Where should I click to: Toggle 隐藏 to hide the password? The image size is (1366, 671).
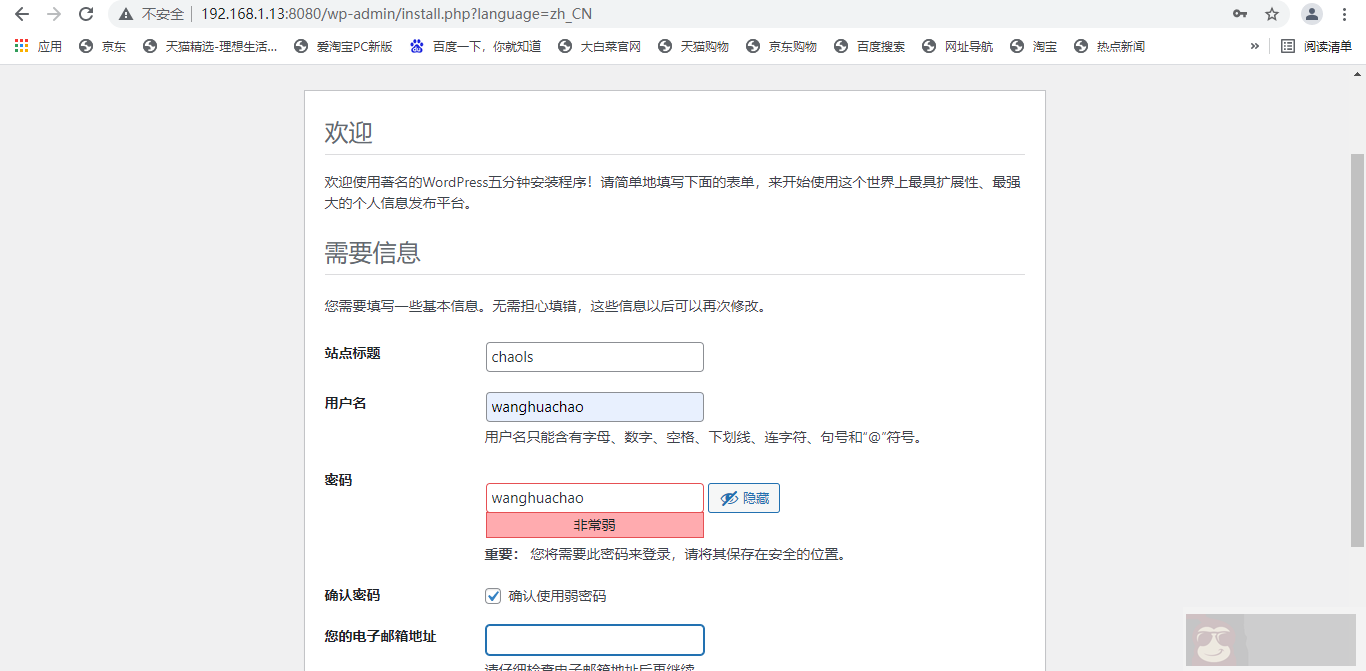(x=743, y=497)
